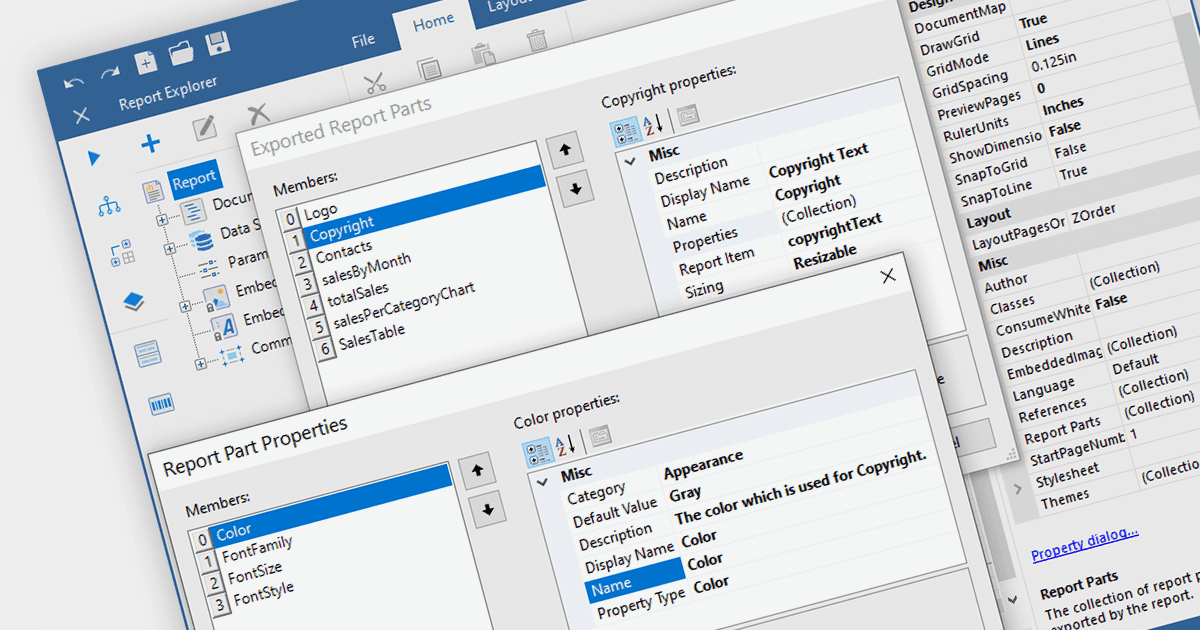The width and height of the screenshot is (1200, 630).
Task: Click the Open folder icon
Action: click(x=181, y=51)
